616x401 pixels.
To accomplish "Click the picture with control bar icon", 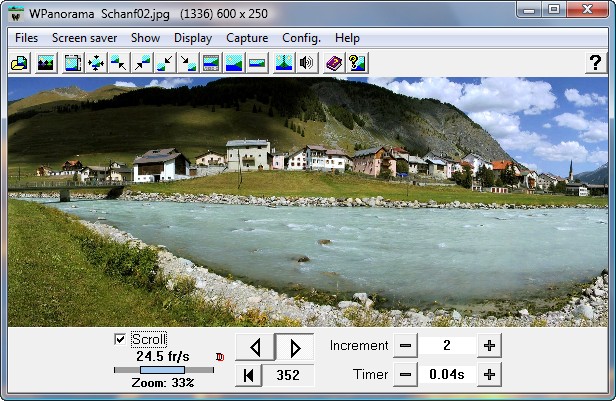I will point(211,63).
